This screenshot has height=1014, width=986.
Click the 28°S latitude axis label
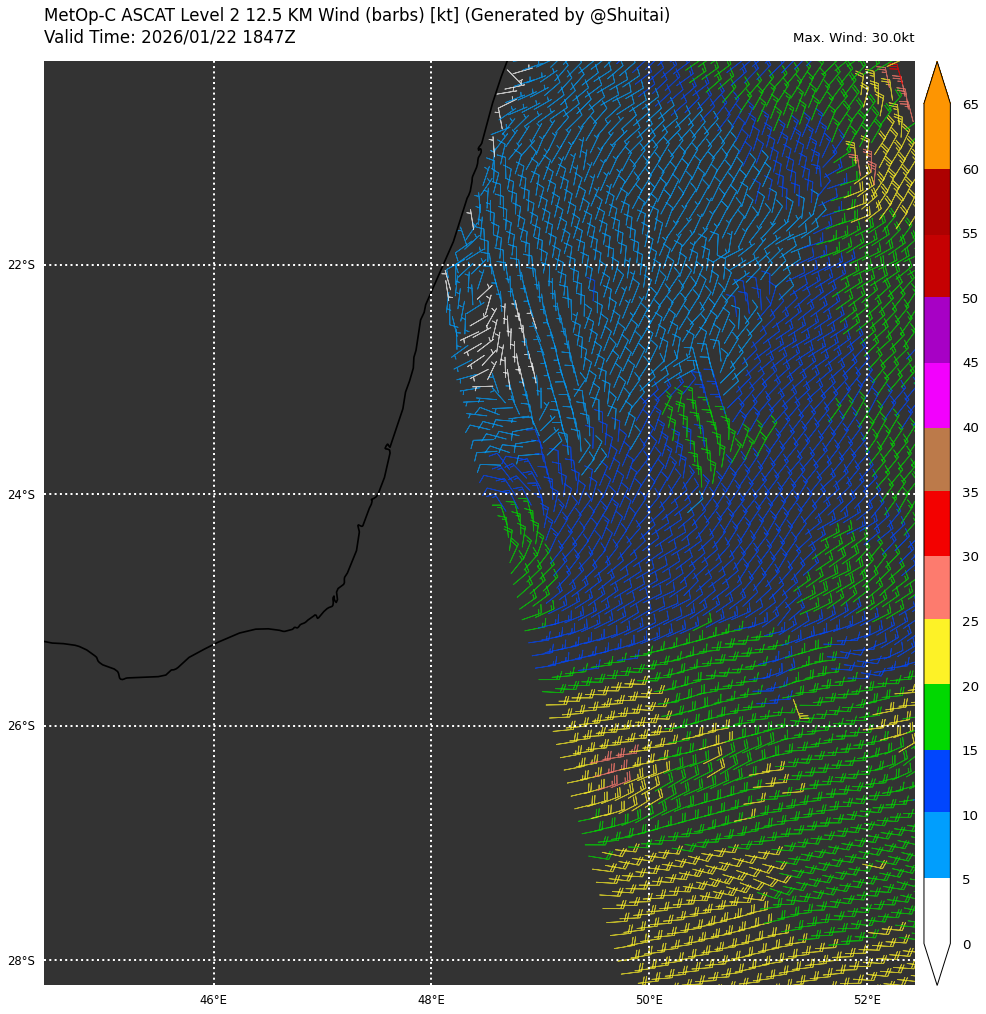point(21,961)
